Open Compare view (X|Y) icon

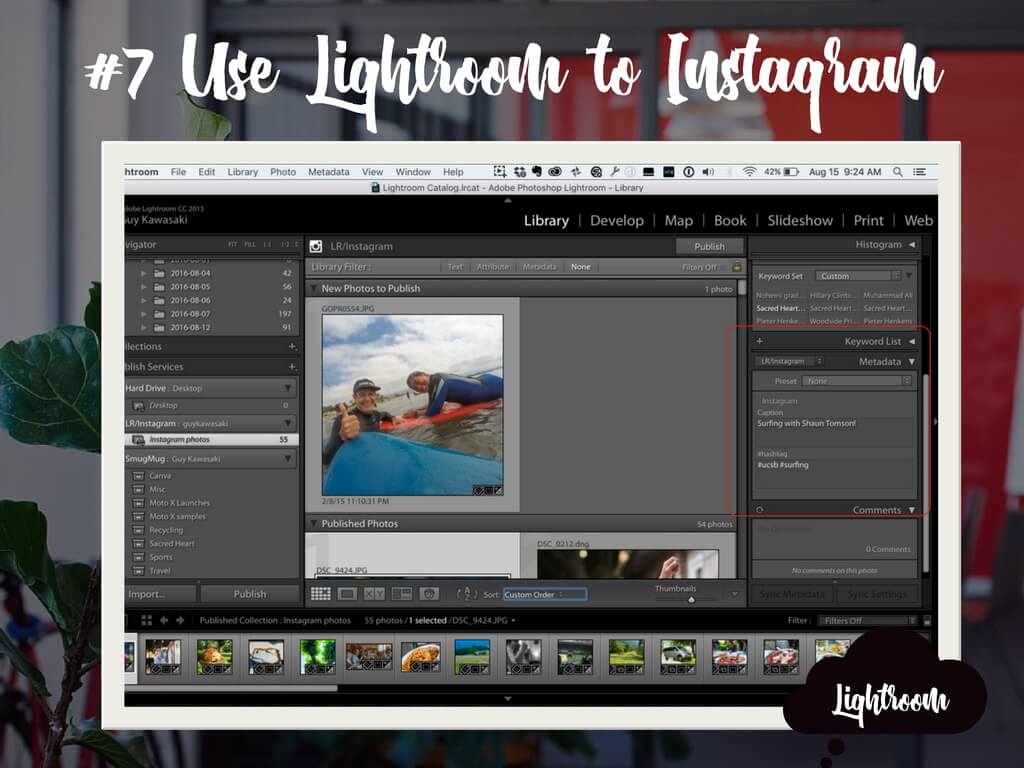coord(374,594)
